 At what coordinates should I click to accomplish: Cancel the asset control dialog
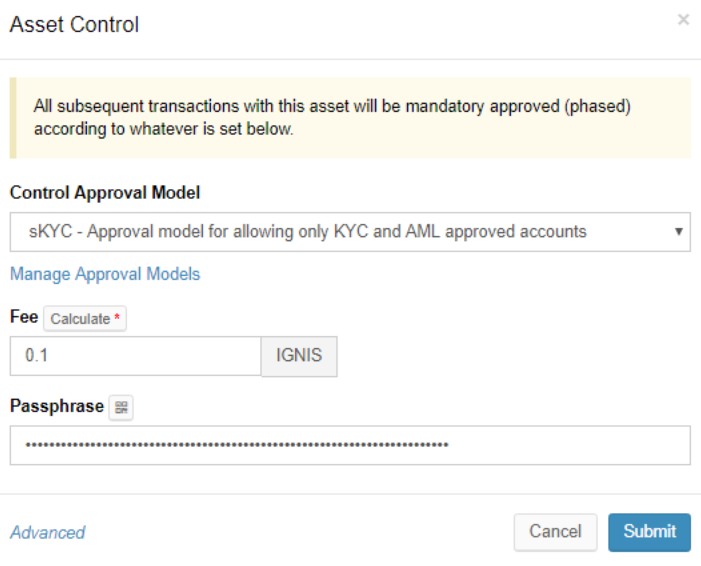pos(555,532)
